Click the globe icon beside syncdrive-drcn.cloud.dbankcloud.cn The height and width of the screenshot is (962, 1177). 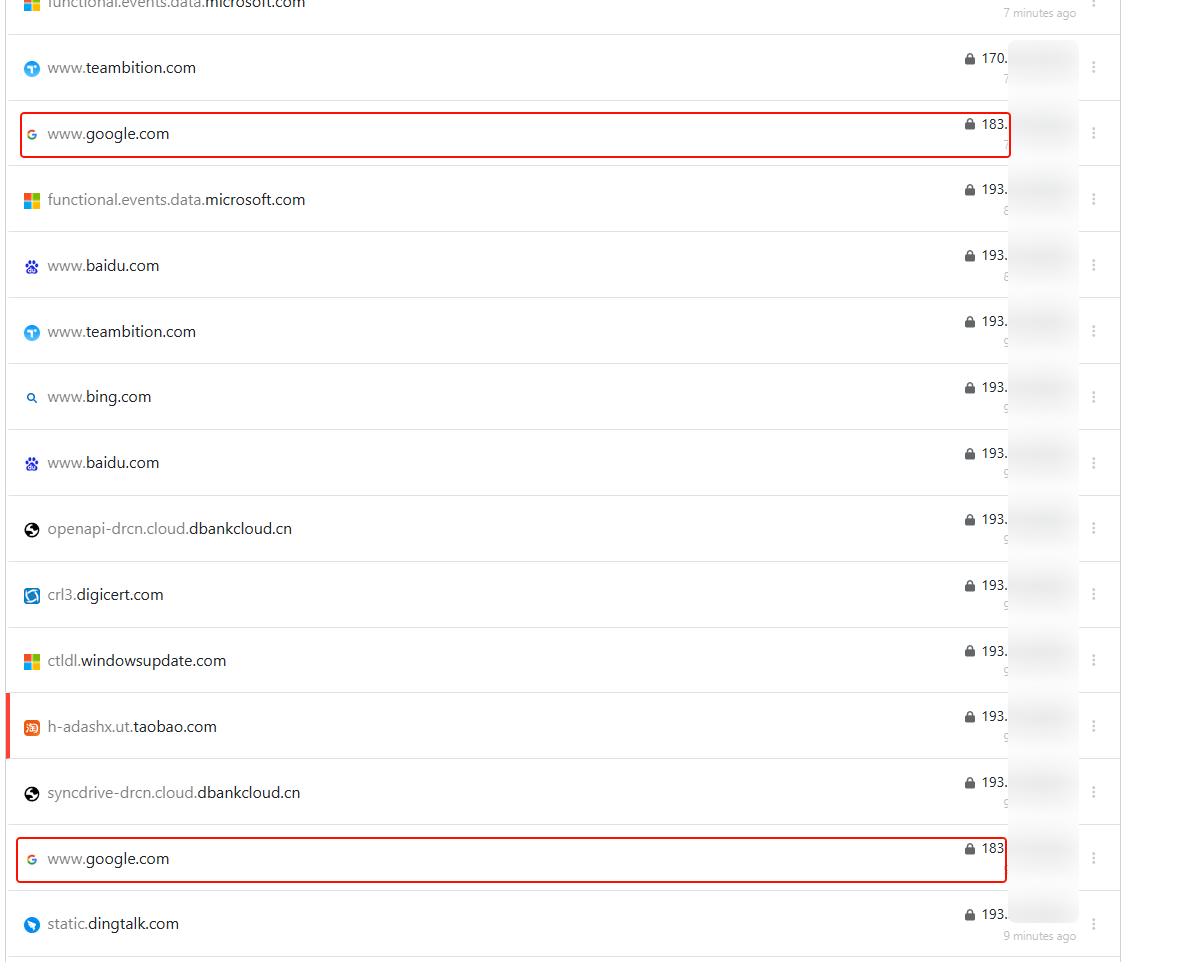click(x=32, y=793)
